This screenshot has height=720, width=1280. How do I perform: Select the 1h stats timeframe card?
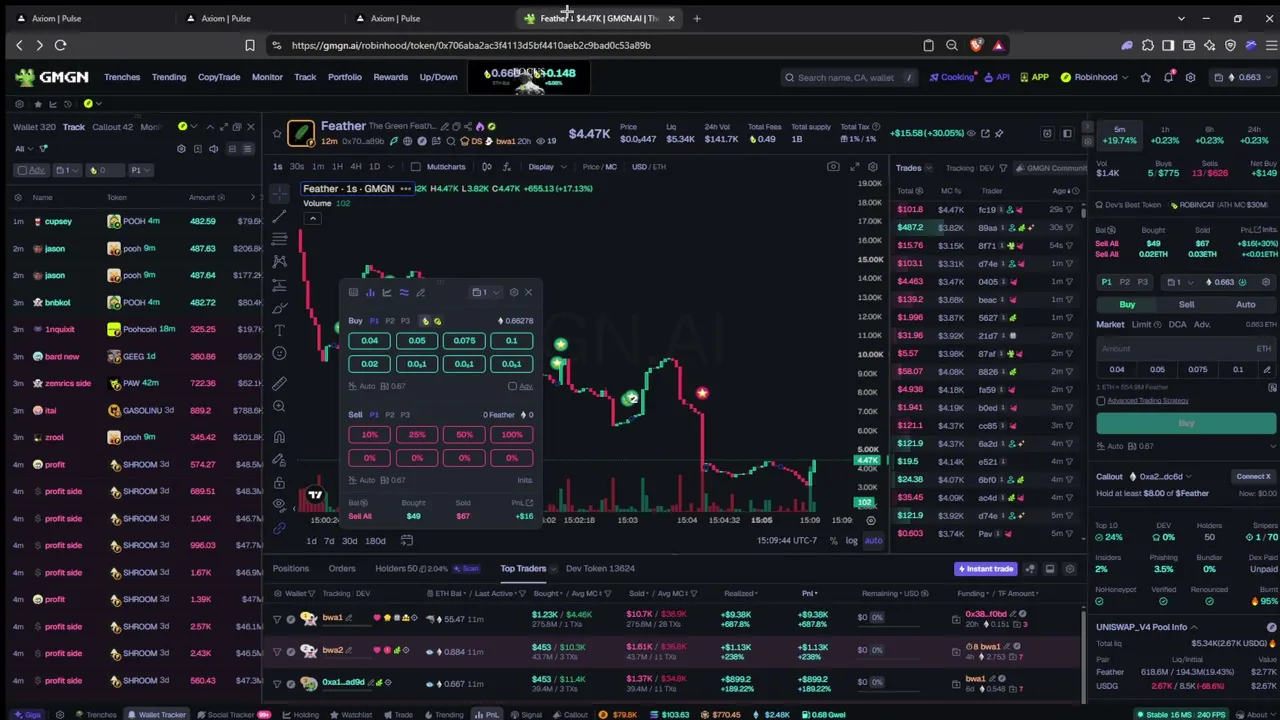(1164, 135)
